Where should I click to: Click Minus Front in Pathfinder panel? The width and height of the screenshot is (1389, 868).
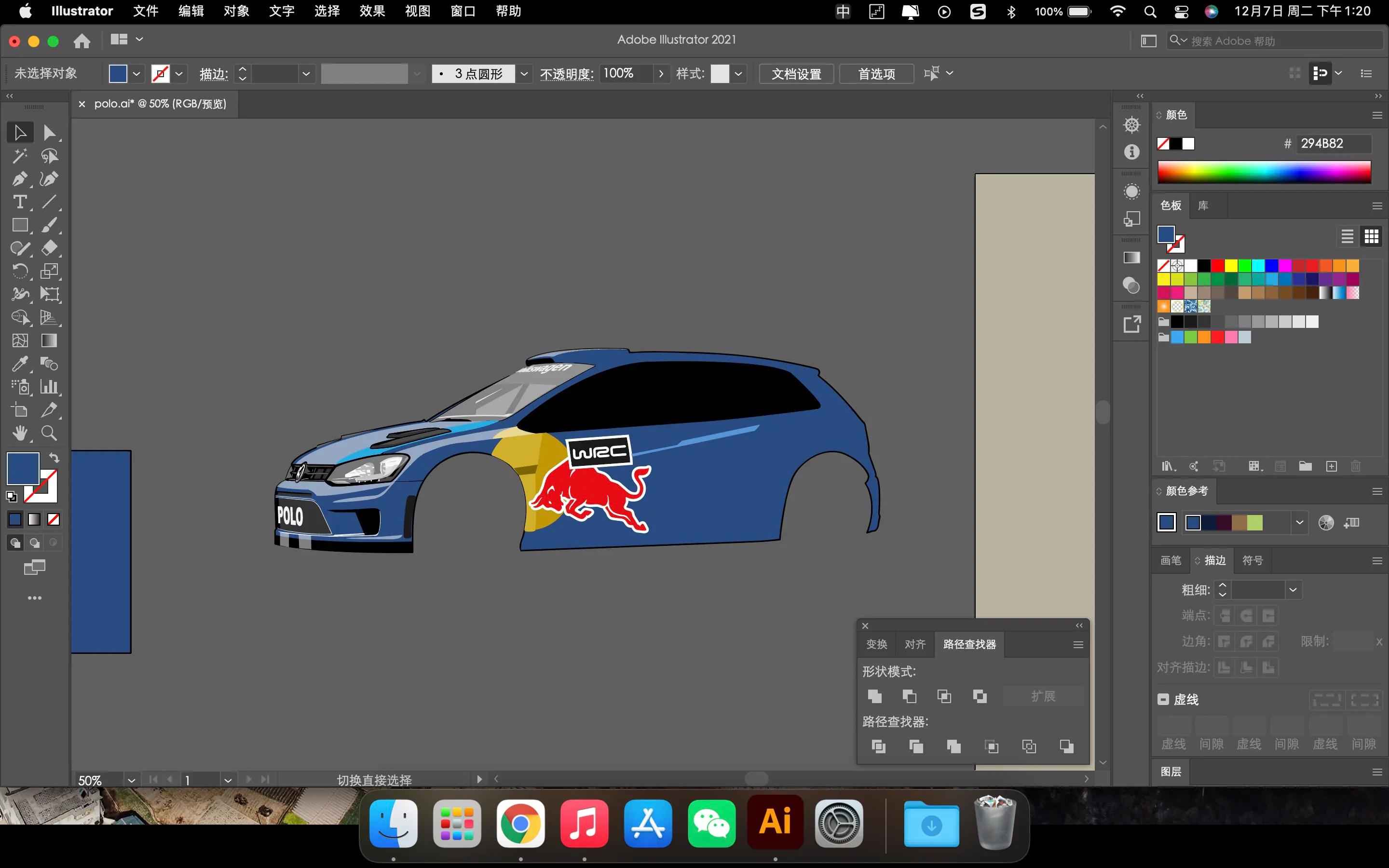(909, 696)
